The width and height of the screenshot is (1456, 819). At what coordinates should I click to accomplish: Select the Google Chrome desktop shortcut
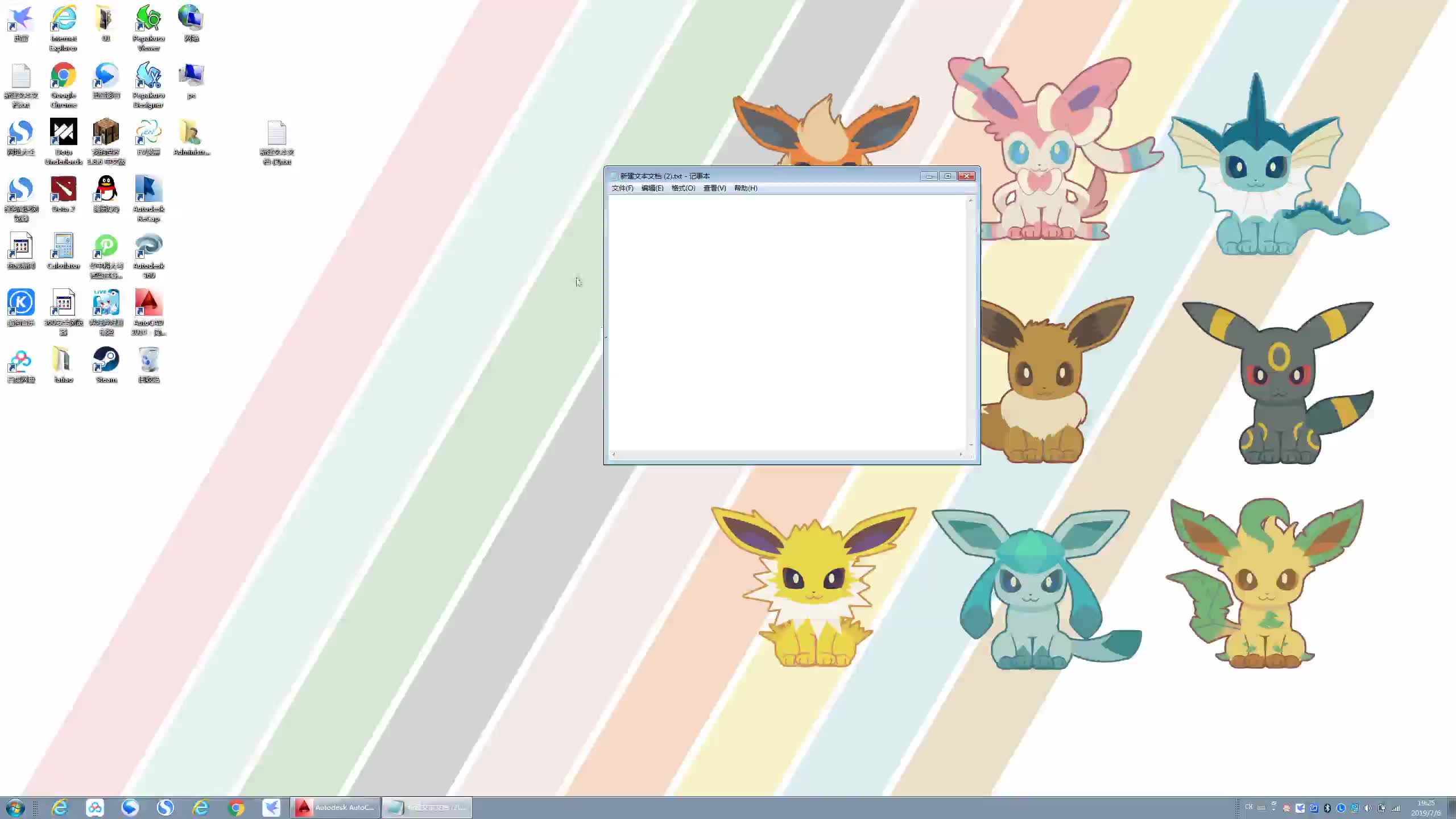click(63, 85)
